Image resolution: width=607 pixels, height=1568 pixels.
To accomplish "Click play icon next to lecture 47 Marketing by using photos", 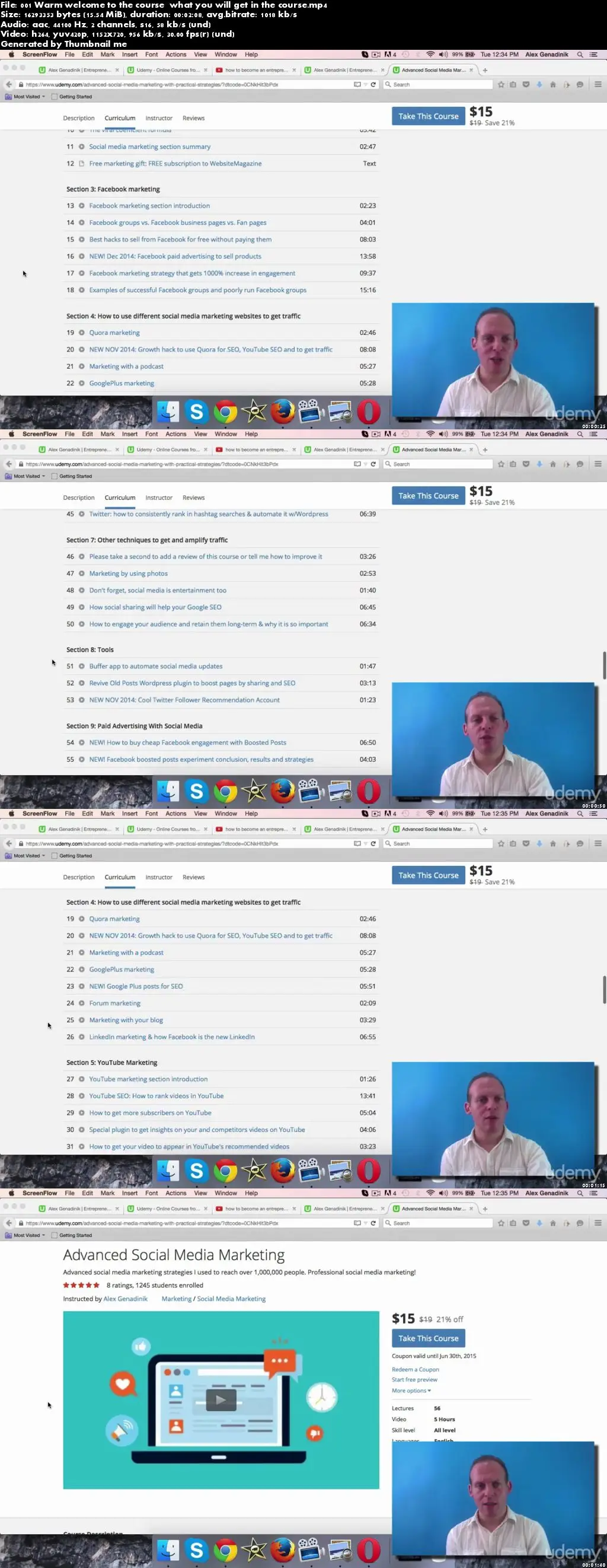I will tap(81, 573).
